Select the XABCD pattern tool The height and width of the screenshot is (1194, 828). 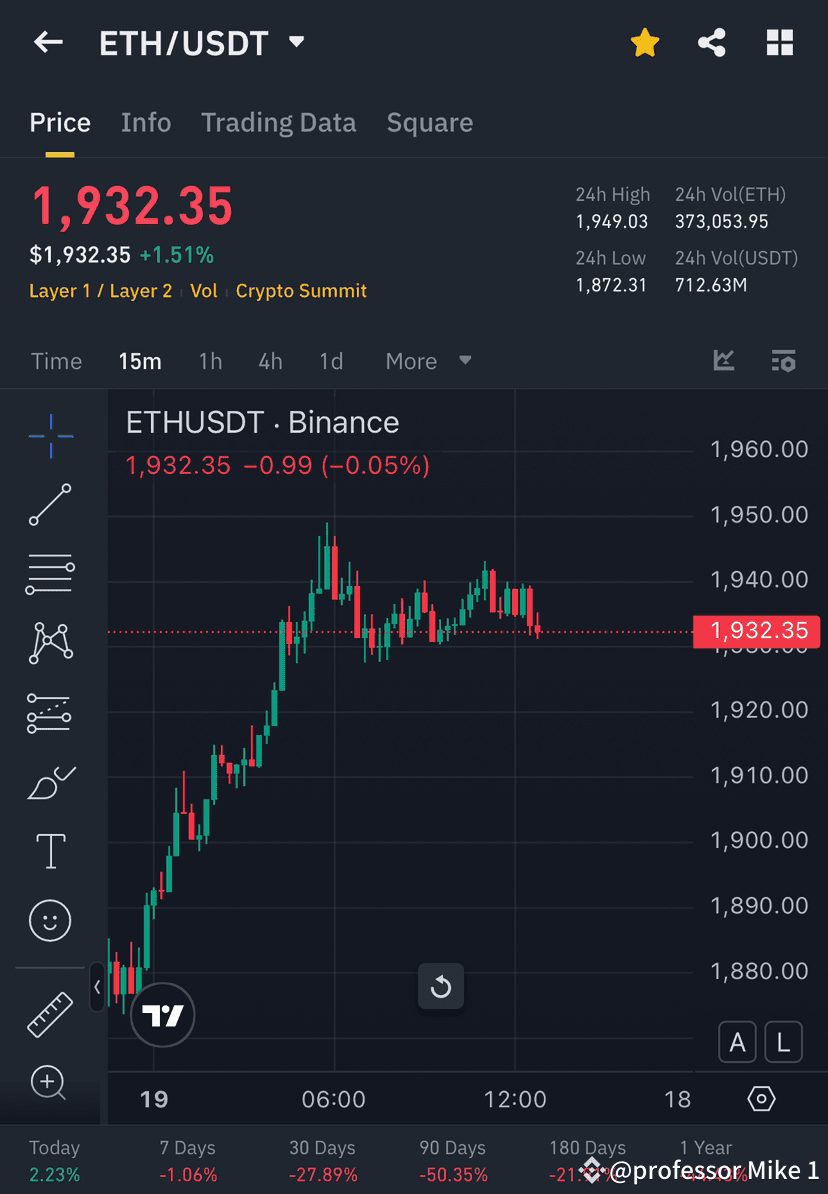point(50,643)
